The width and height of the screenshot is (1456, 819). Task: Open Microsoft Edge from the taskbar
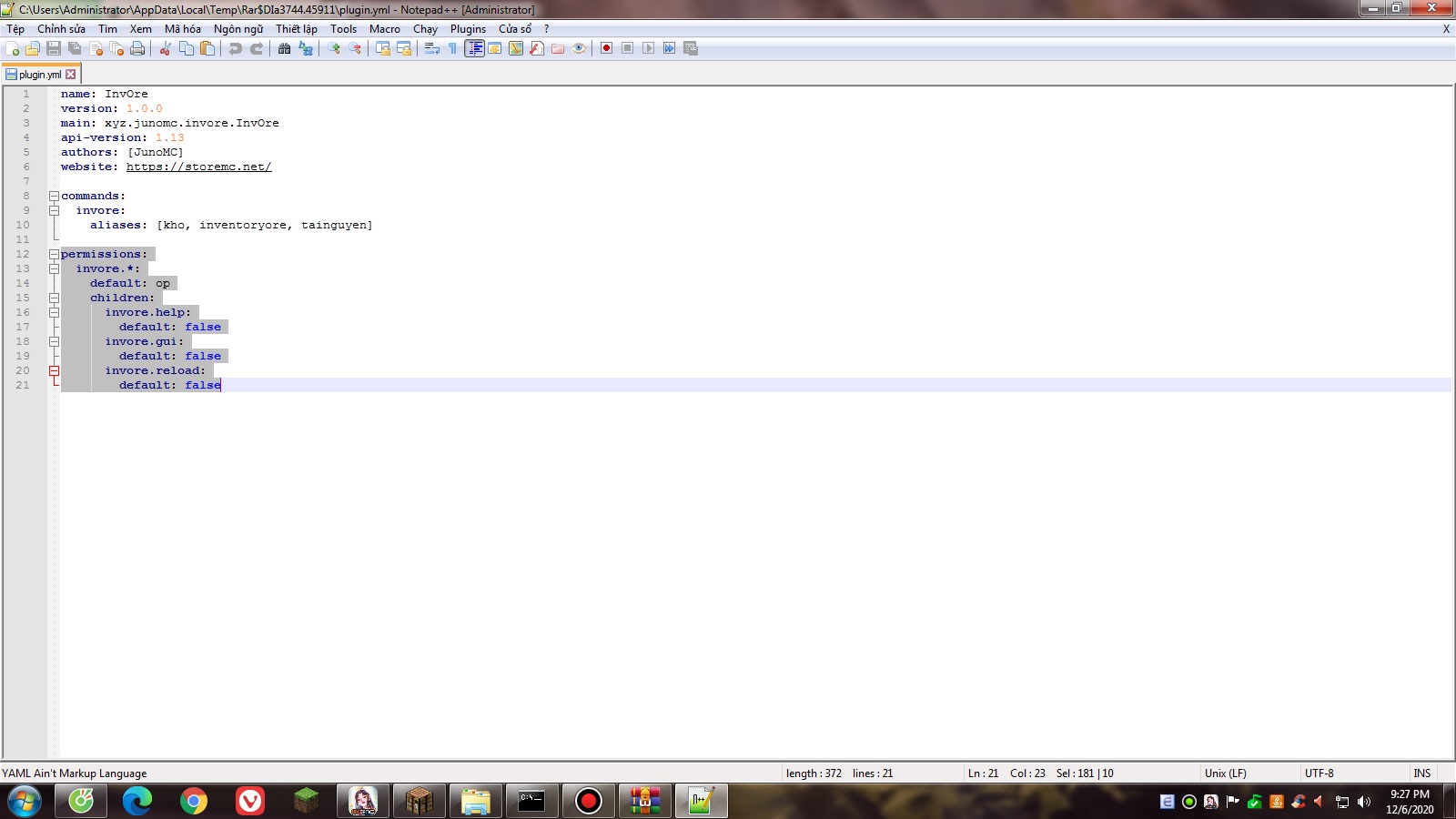(x=137, y=801)
